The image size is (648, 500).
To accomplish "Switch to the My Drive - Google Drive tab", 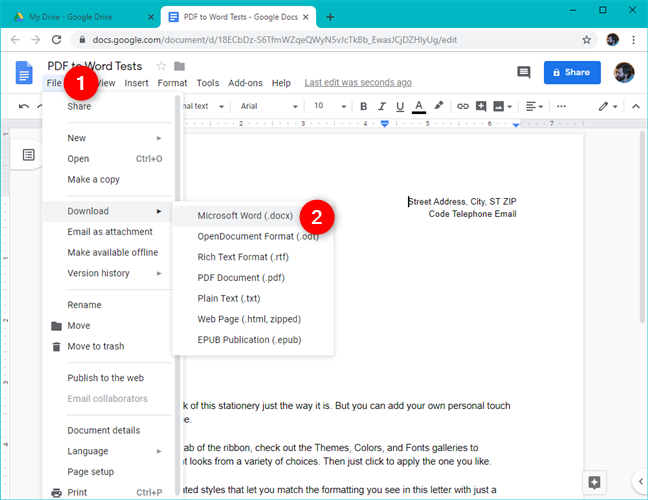I will click(81, 17).
